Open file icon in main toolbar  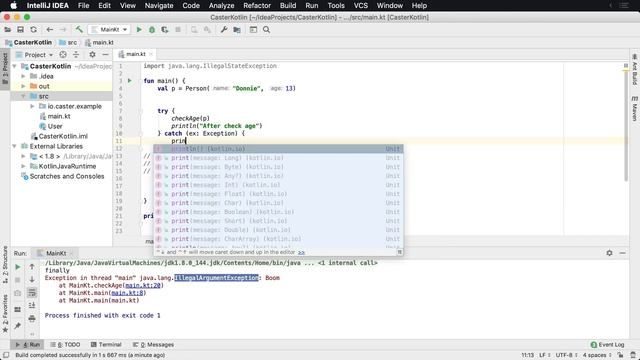point(7,30)
